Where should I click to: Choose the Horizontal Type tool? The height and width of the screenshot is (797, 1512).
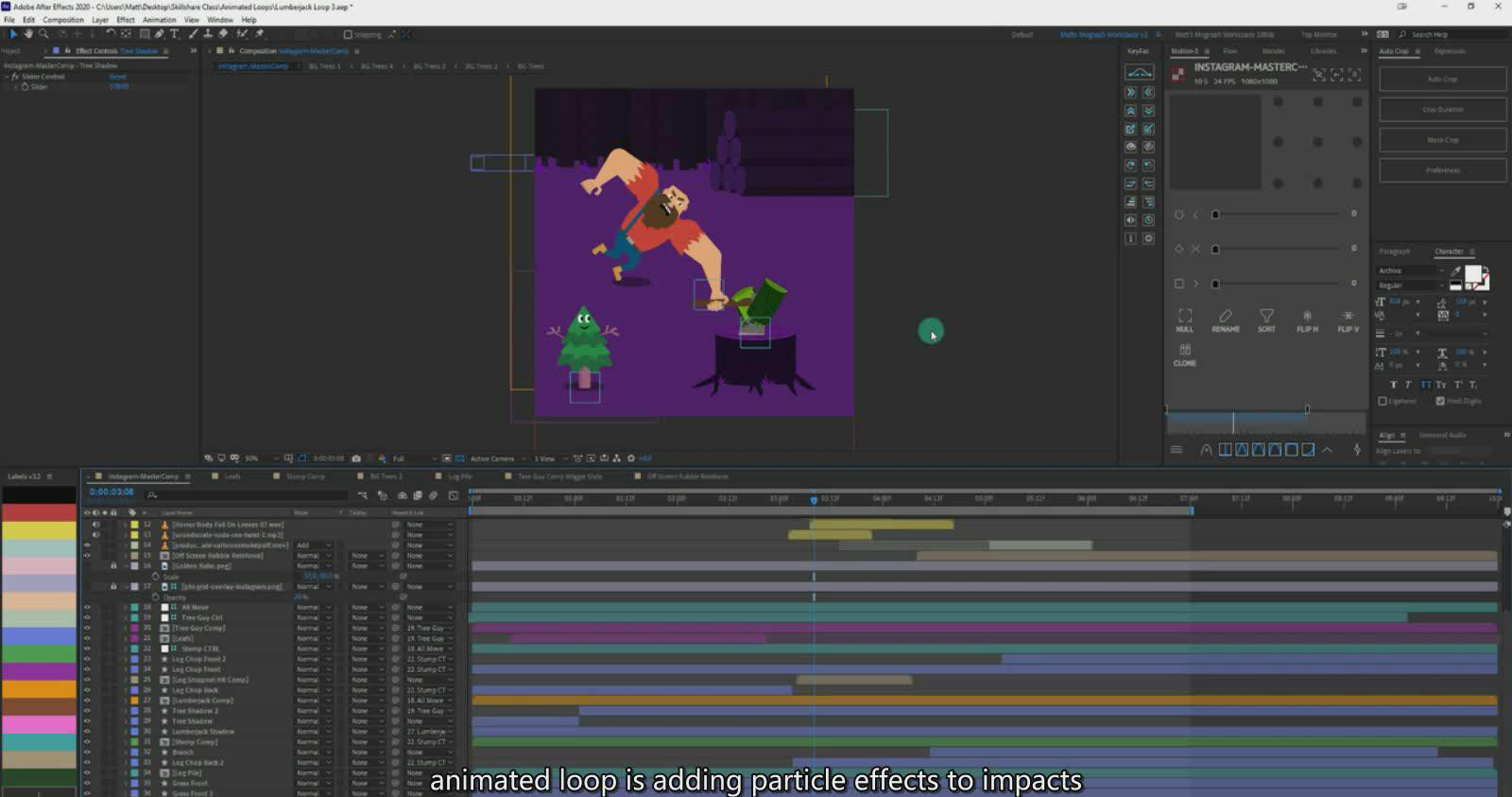coord(175,34)
